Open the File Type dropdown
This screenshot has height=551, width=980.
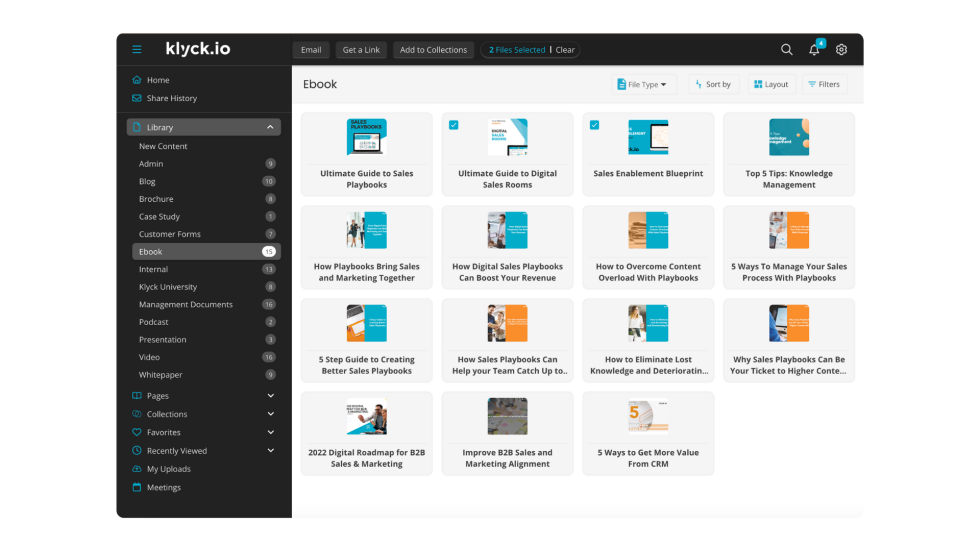(642, 85)
